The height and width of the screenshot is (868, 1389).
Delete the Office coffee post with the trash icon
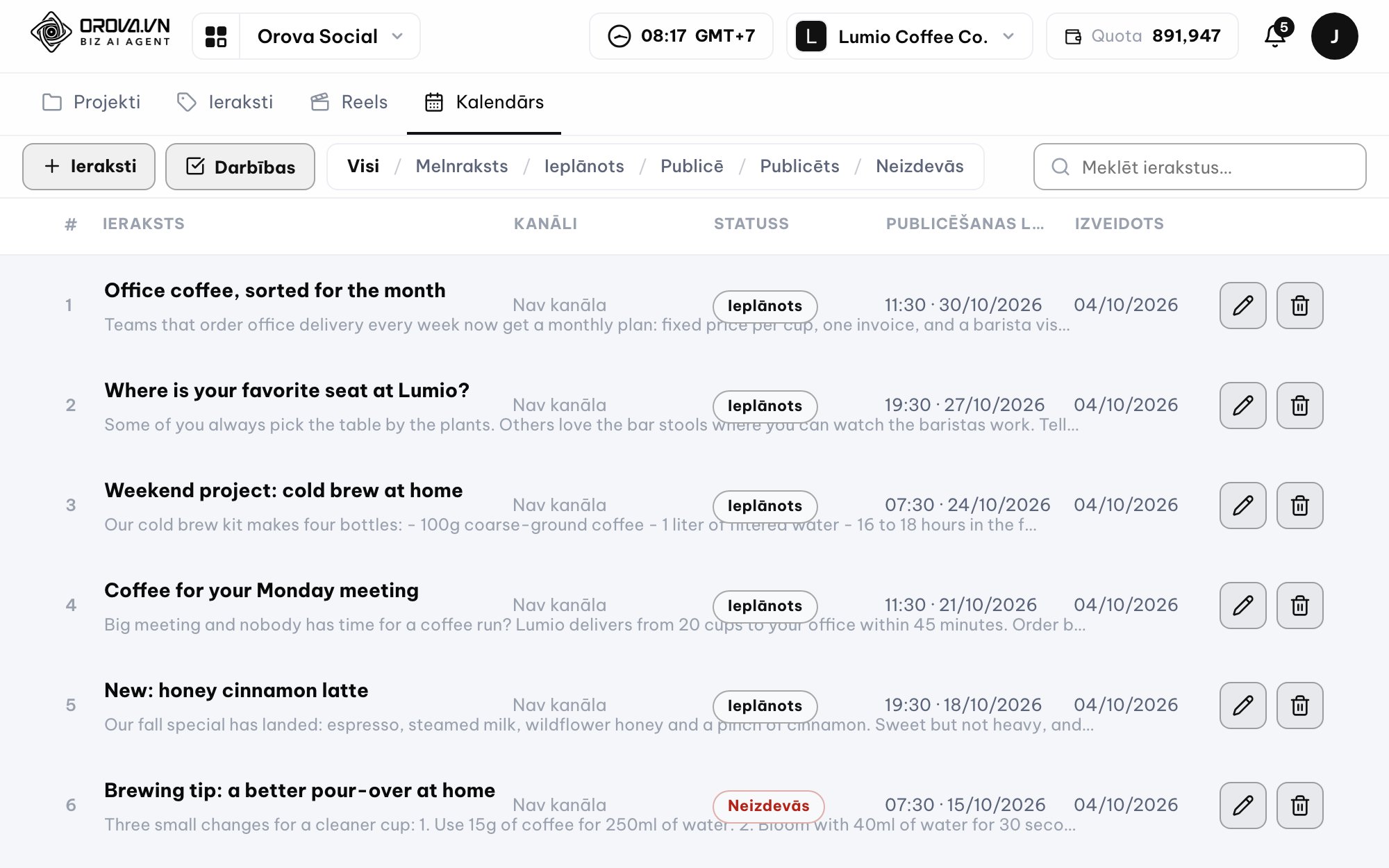click(x=1299, y=306)
